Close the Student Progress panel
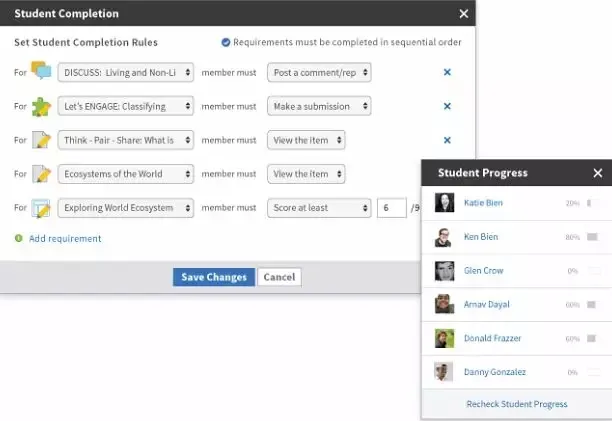The image size is (612, 421). (597, 173)
